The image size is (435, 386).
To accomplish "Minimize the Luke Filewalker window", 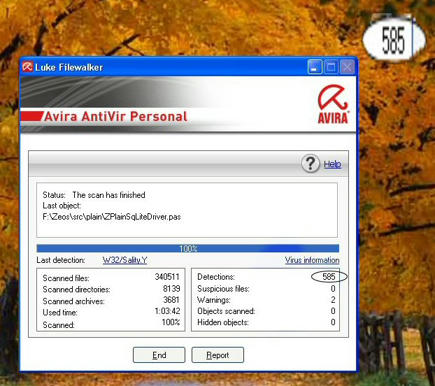I will pyautogui.click(x=315, y=67).
